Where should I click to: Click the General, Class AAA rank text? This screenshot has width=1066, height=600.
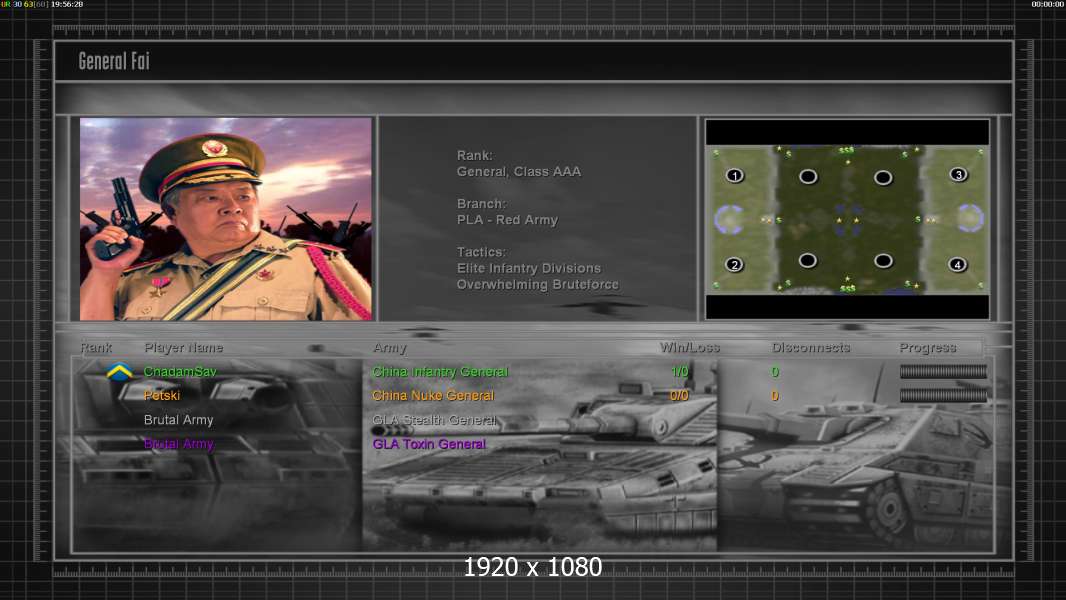[519, 172]
